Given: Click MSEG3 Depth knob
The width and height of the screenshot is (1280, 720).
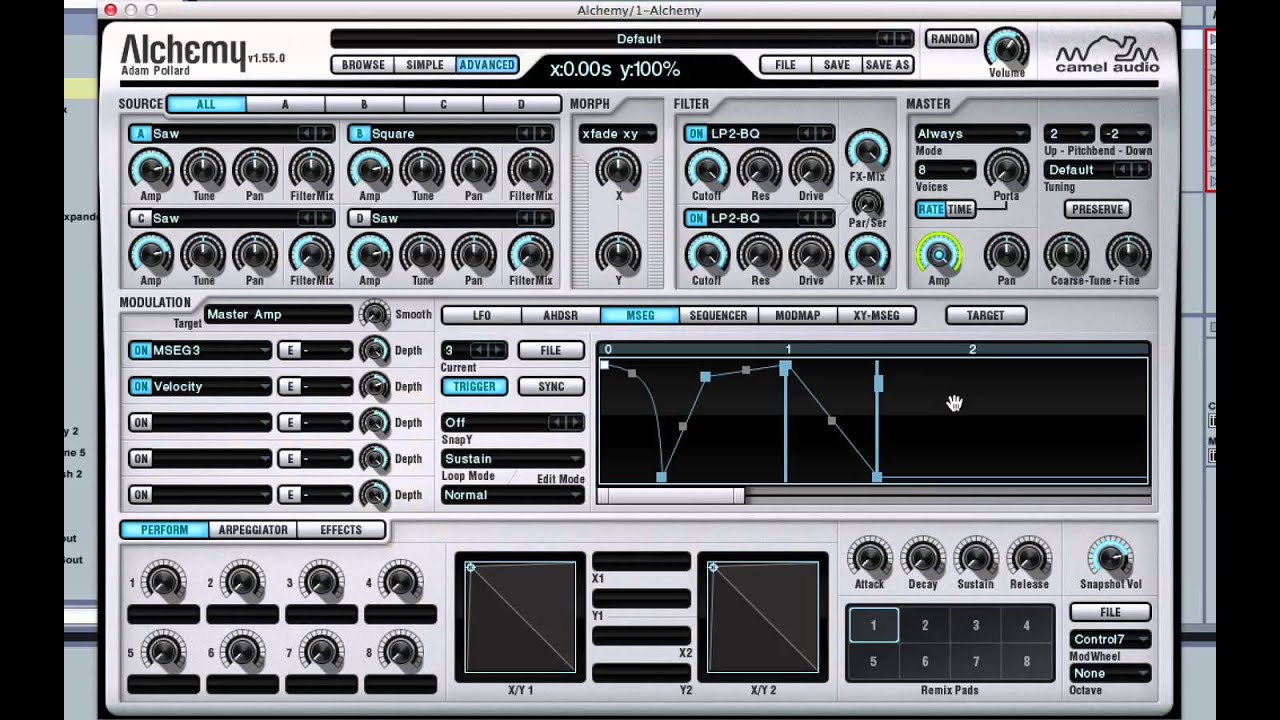Looking at the screenshot, I should click(x=374, y=350).
